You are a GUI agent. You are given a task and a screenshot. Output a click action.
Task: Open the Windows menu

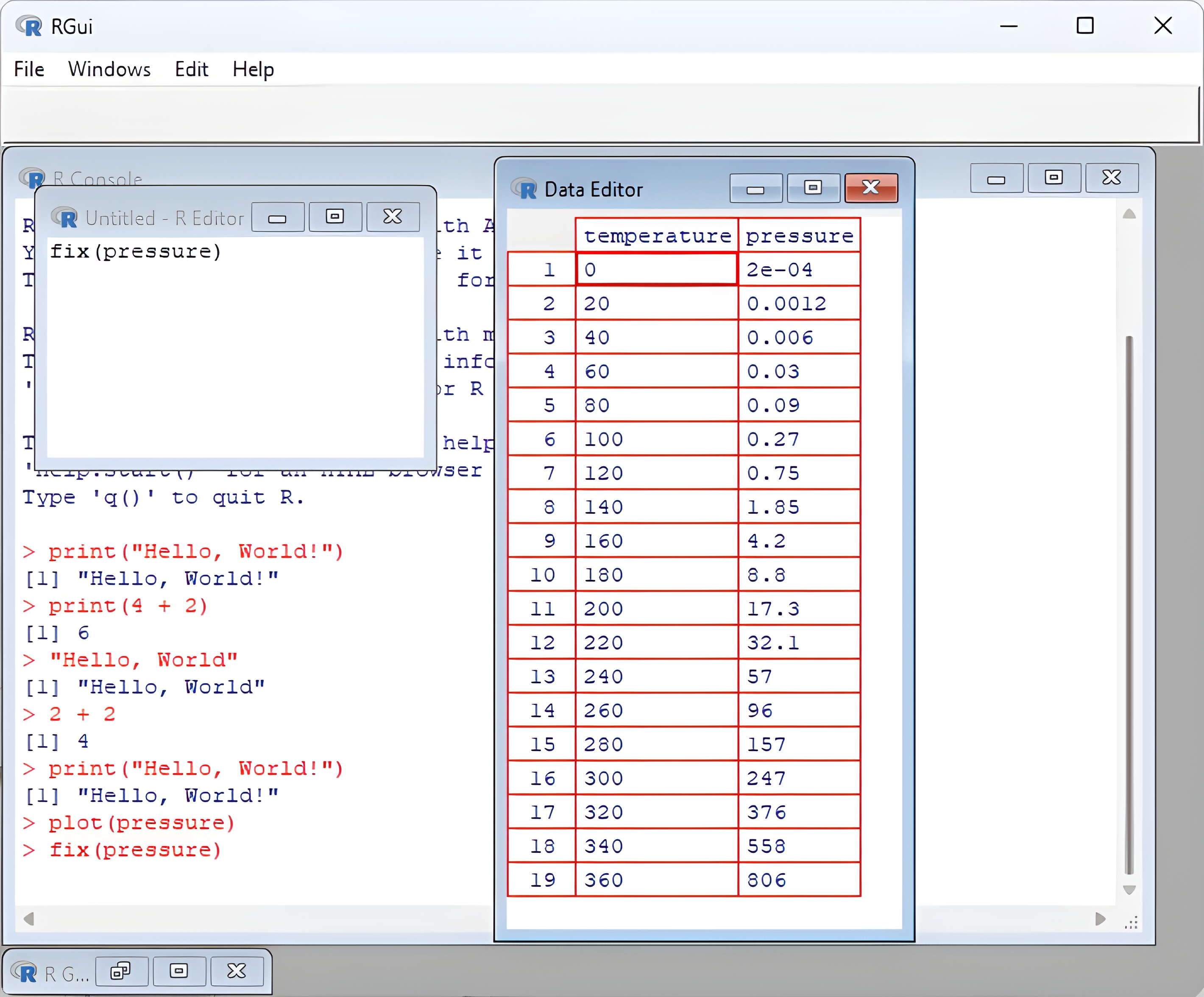(x=109, y=70)
